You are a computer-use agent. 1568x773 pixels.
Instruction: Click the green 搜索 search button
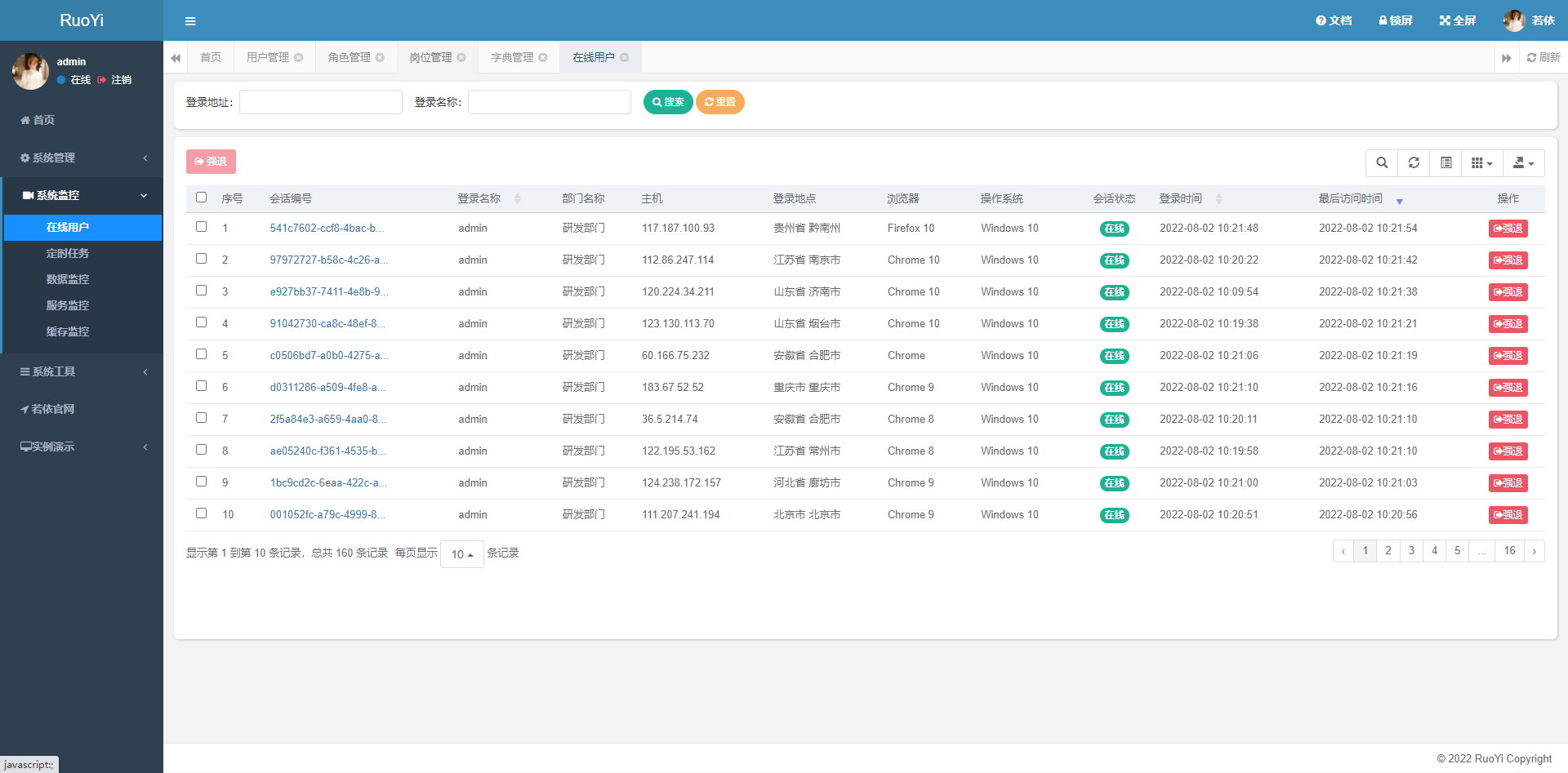(x=668, y=102)
